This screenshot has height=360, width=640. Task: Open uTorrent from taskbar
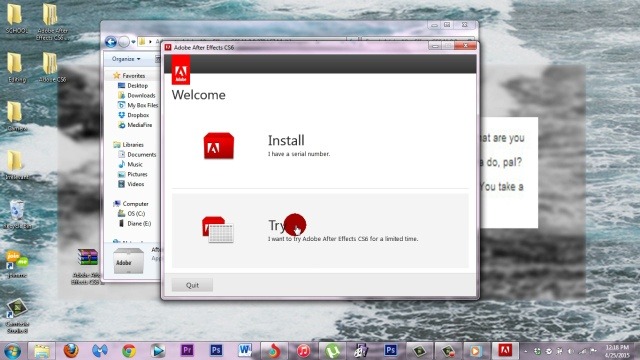pyautogui.click(x=332, y=351)
